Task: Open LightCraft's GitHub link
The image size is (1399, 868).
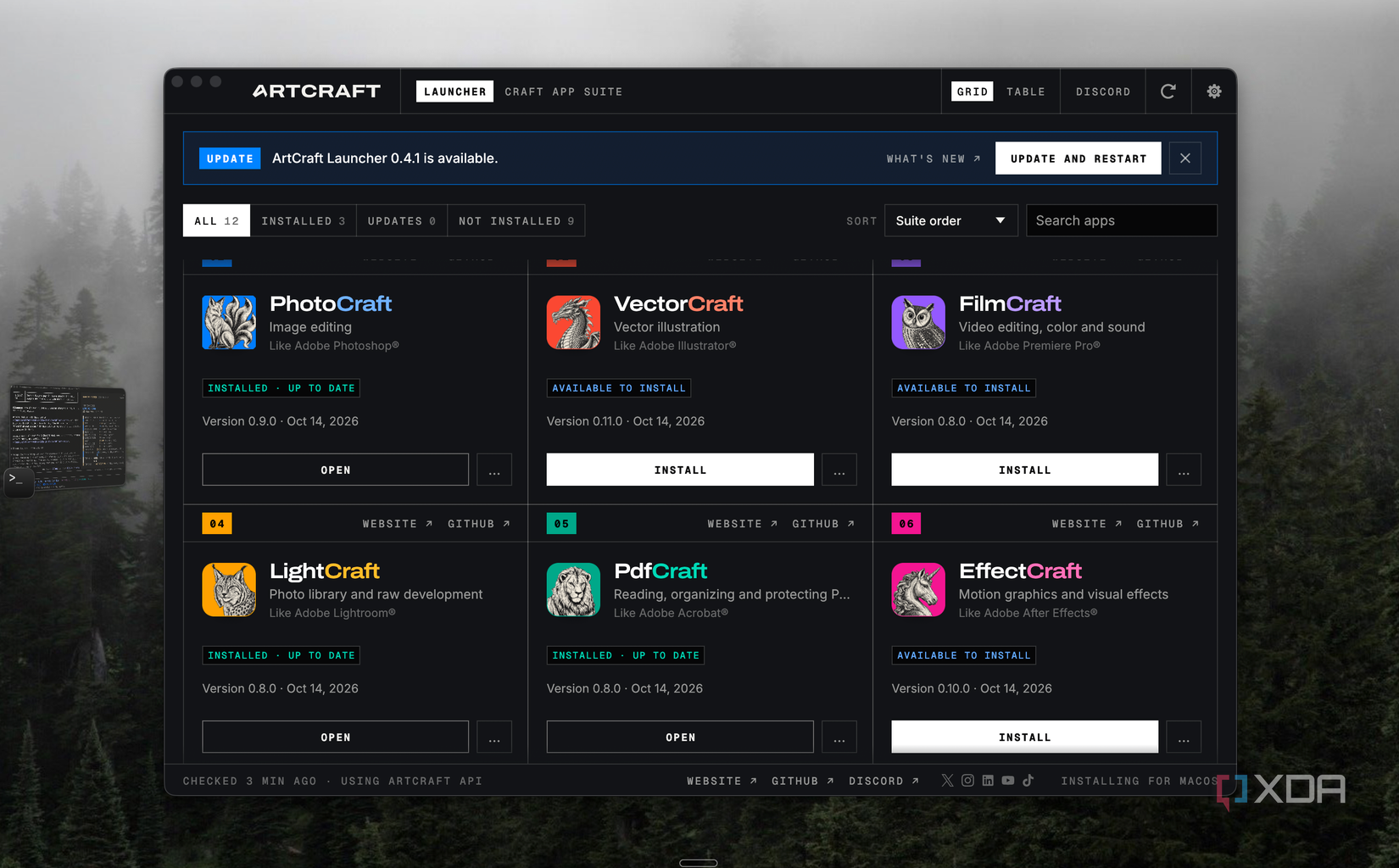Action: click(x=479, y=524)
